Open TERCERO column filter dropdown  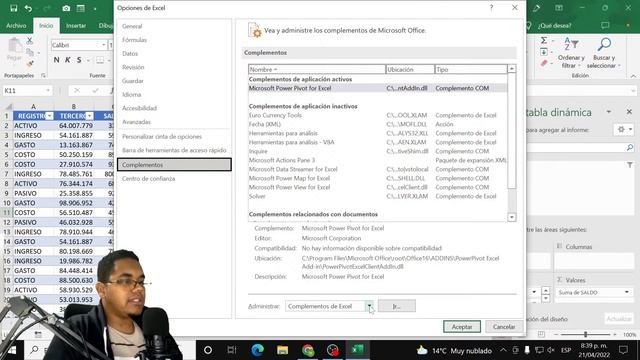coord(89,116)
